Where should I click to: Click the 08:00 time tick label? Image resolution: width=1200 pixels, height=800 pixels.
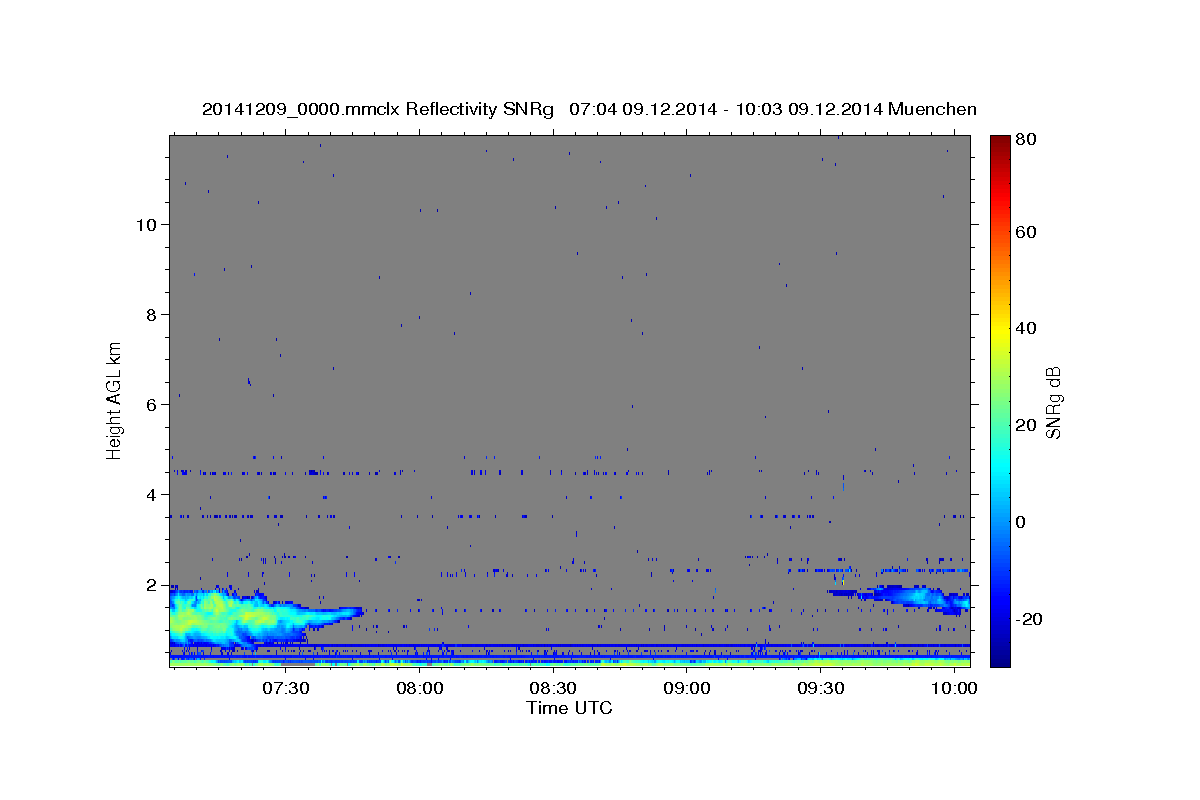[419, 689]
